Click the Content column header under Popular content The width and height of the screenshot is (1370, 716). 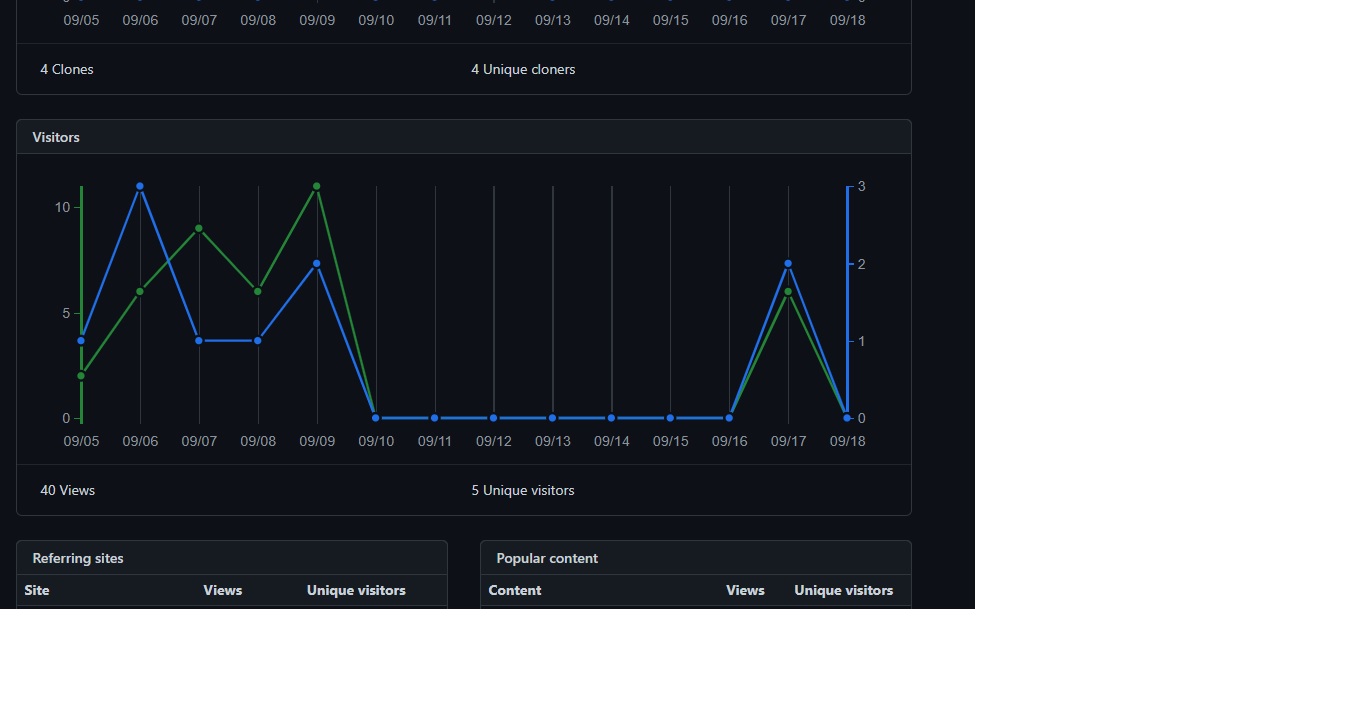pos(514,590)
